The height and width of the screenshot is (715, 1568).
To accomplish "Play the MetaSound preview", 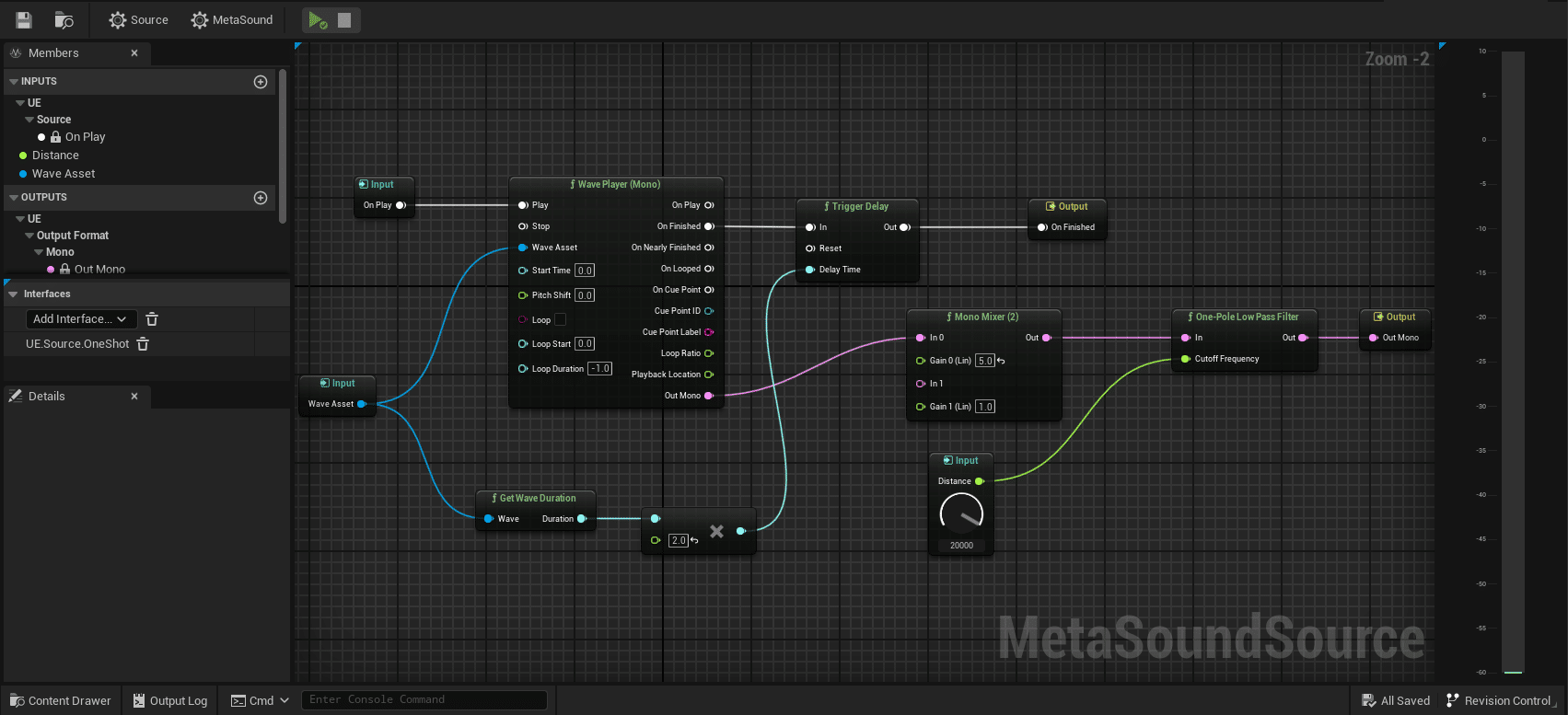I will (x=318, y=20).
